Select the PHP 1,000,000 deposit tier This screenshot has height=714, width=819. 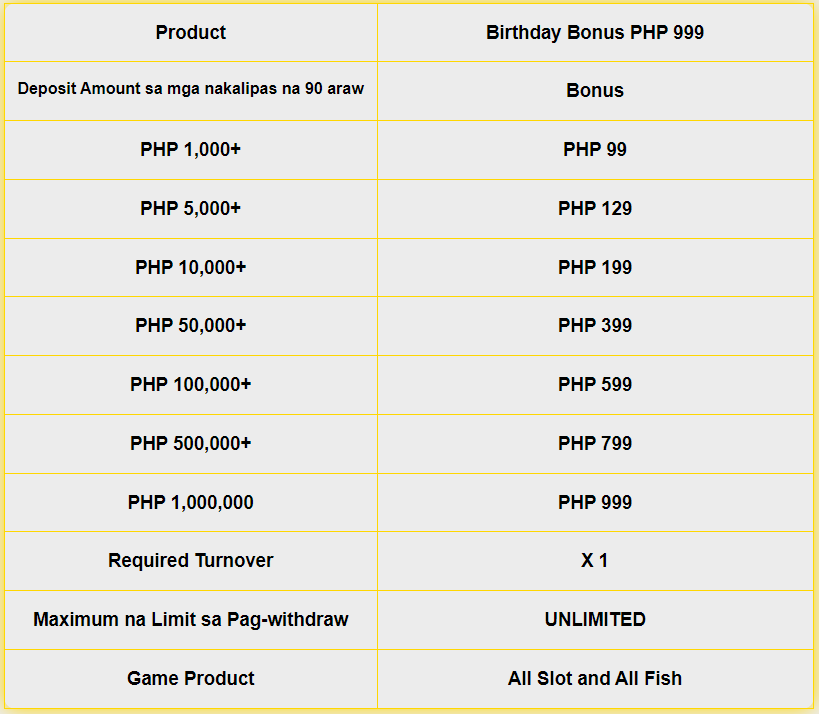pos(191,502)
